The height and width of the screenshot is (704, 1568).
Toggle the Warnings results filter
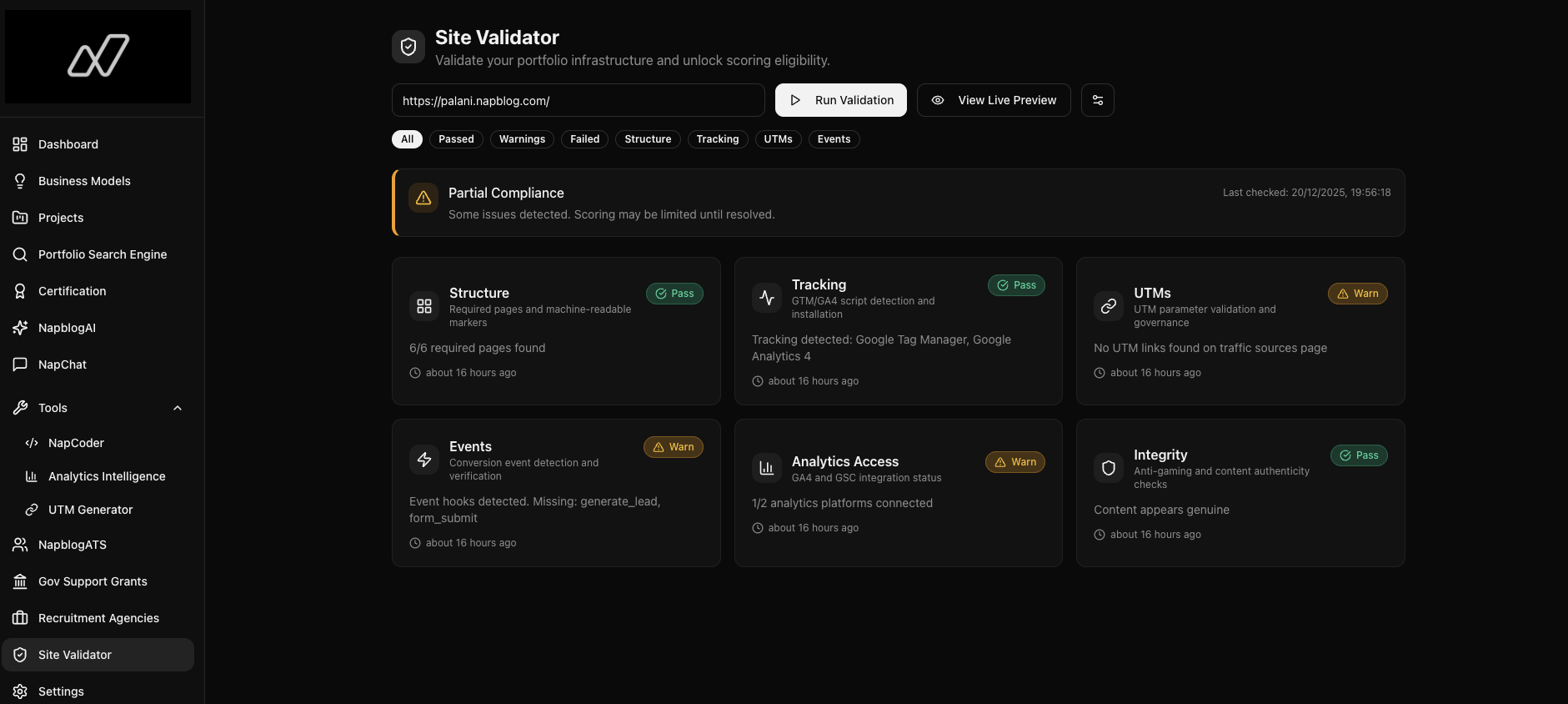[x=522, y=139]
